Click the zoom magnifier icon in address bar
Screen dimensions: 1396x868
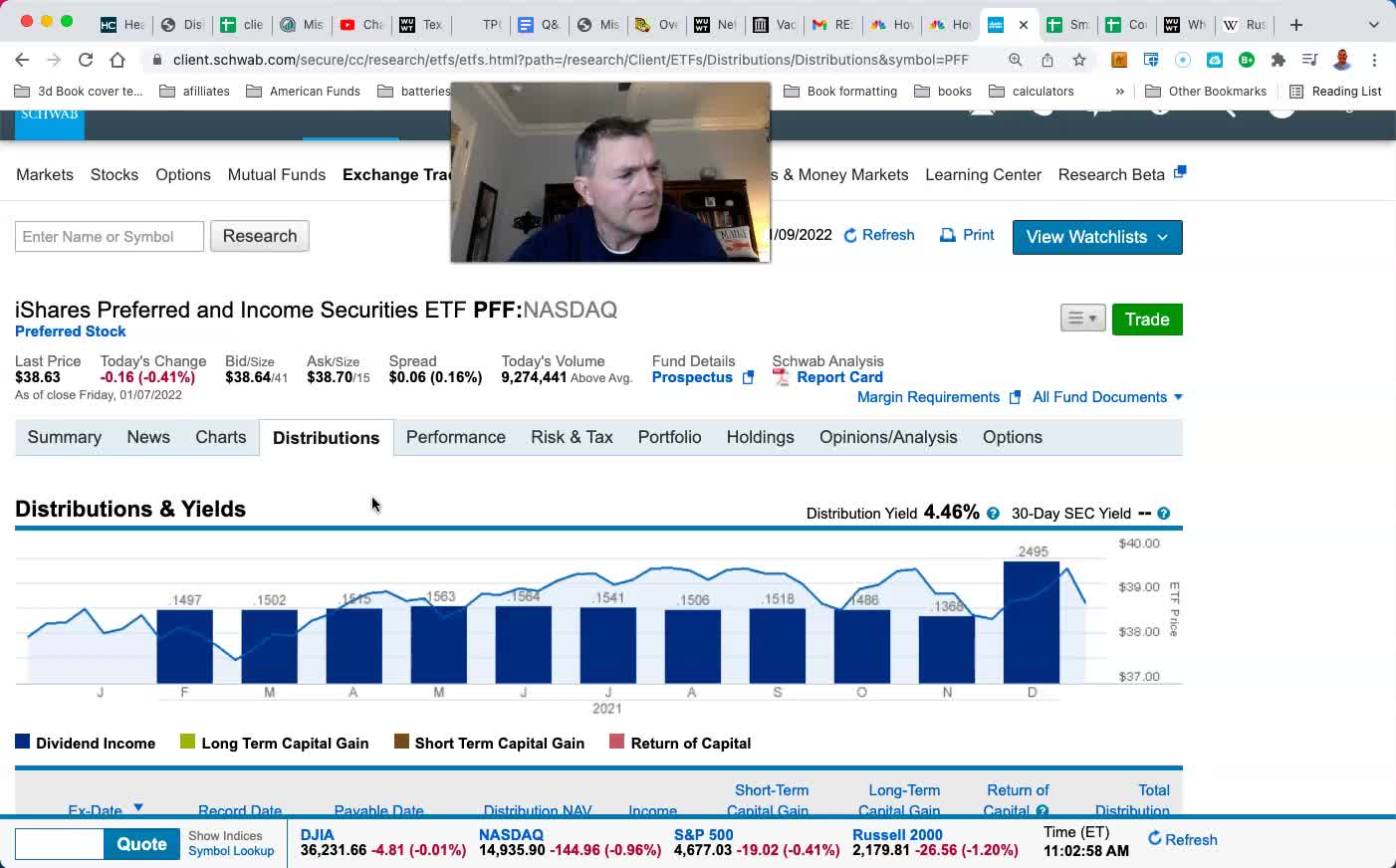[x=1016, y=60]
